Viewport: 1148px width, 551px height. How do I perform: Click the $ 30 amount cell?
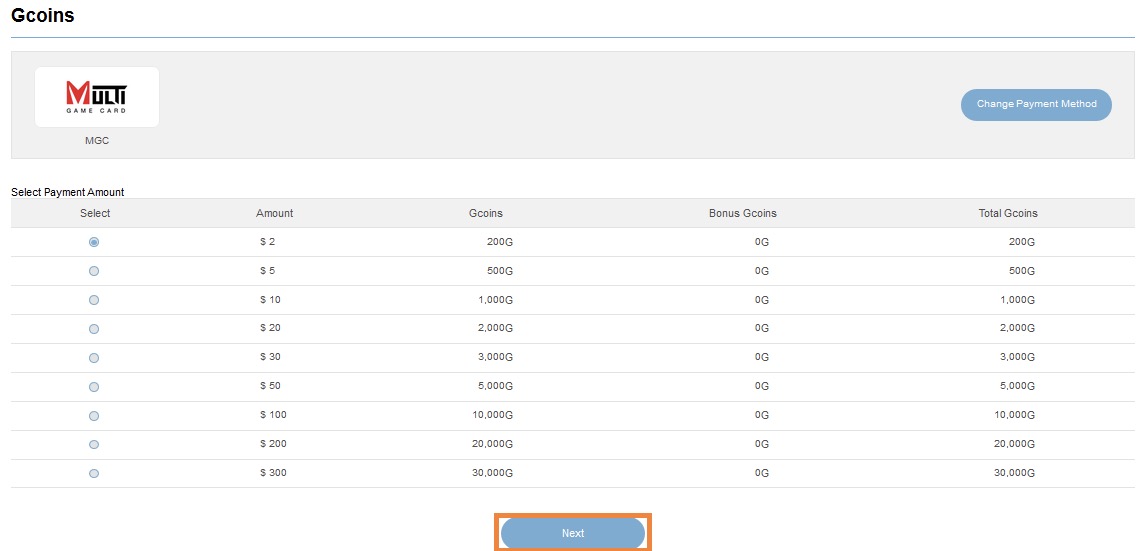(270, 357)
